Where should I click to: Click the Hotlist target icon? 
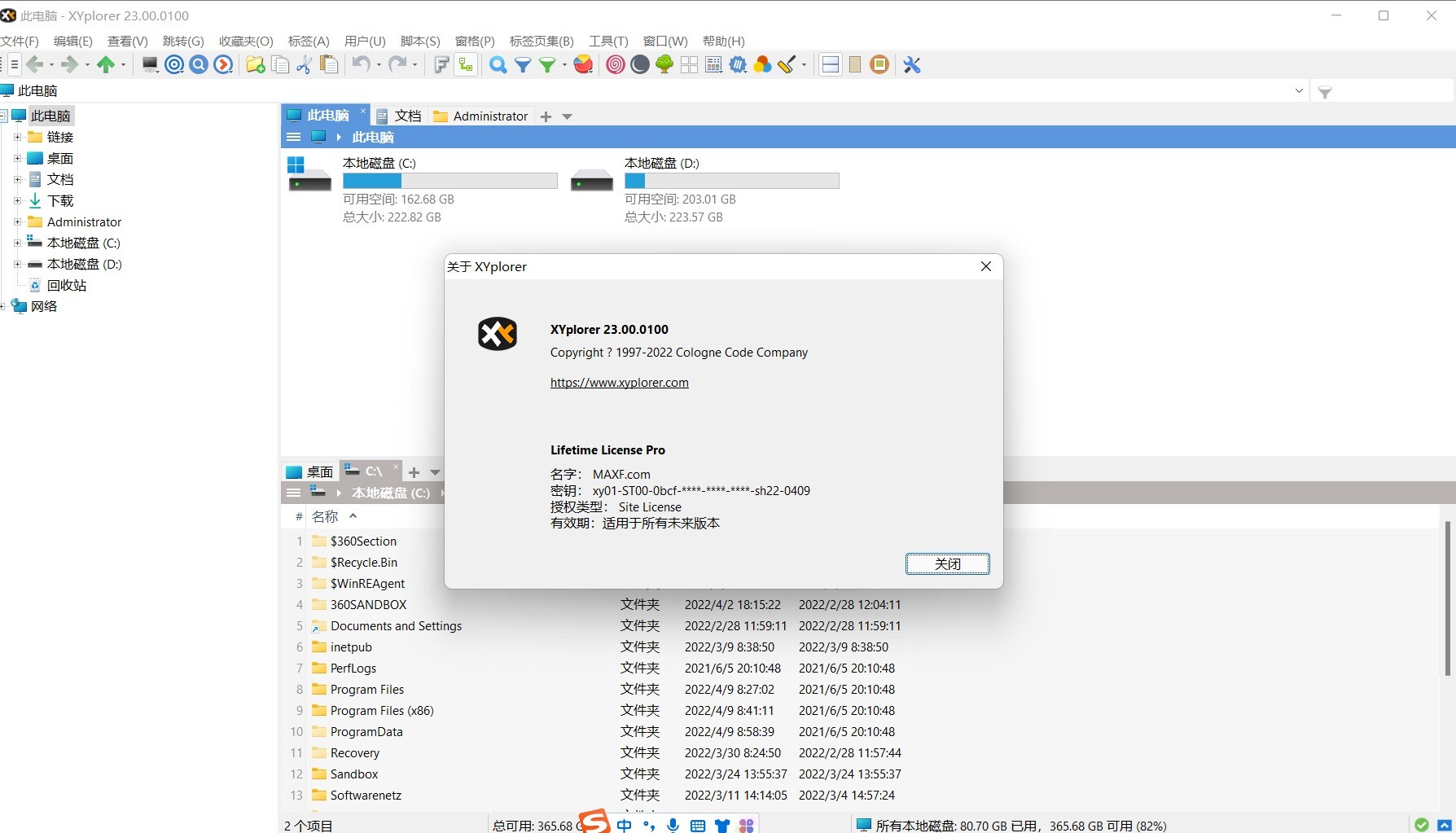click(x=174, y=65)
